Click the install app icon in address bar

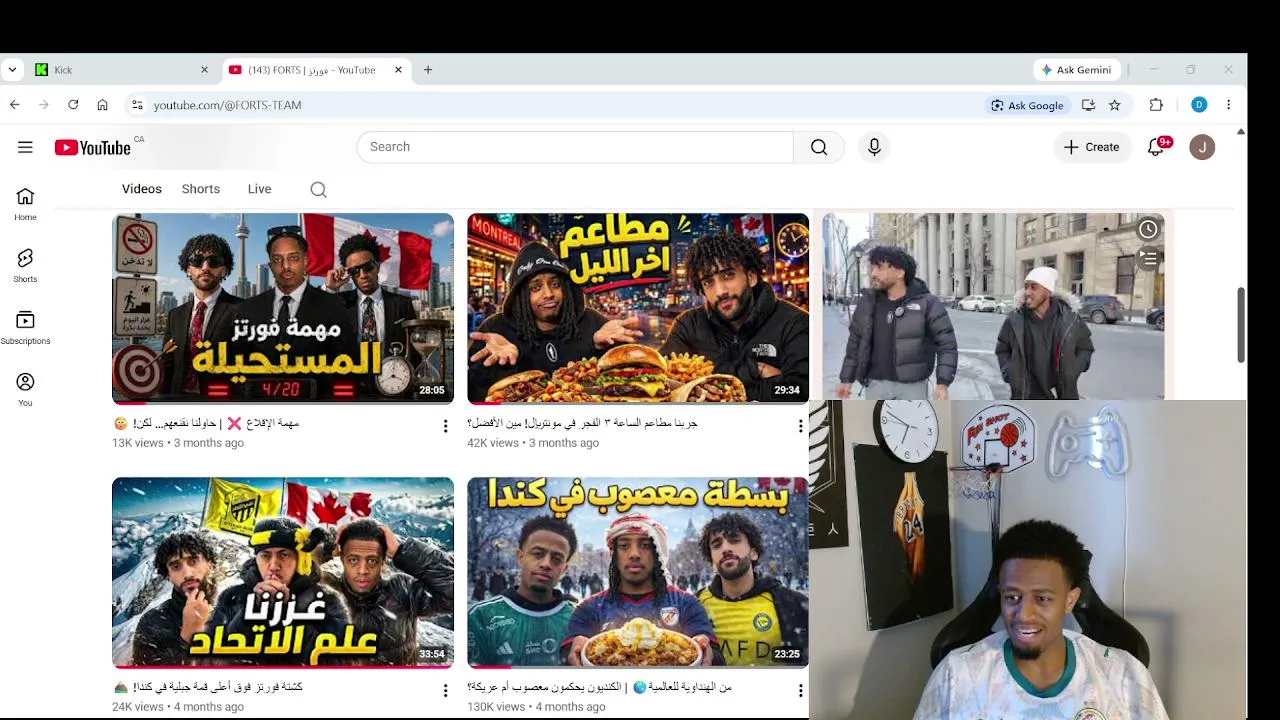coord(1088,105)
